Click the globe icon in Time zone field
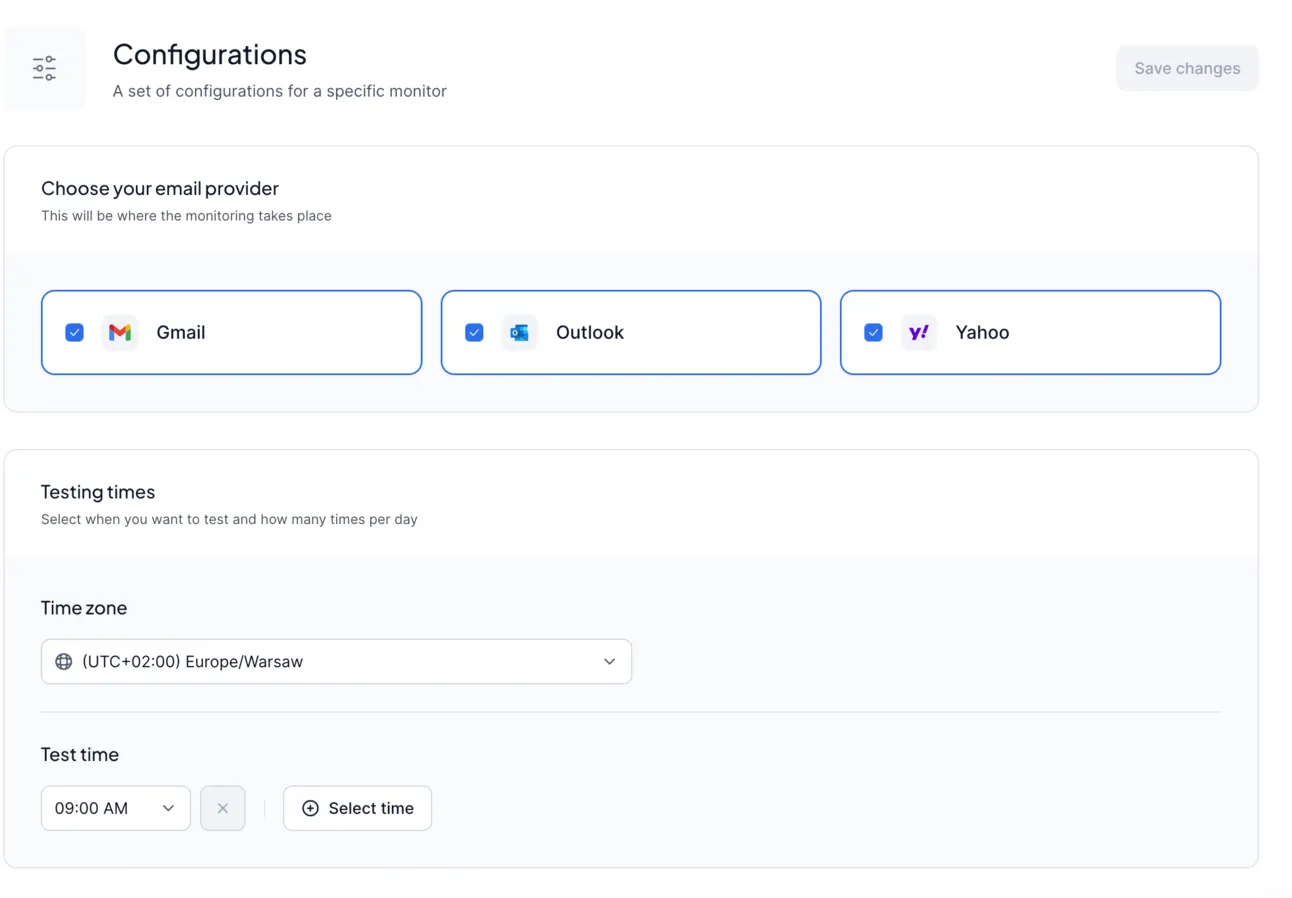The width and height of the screenshot is (1292, 898). click(64, 662)
